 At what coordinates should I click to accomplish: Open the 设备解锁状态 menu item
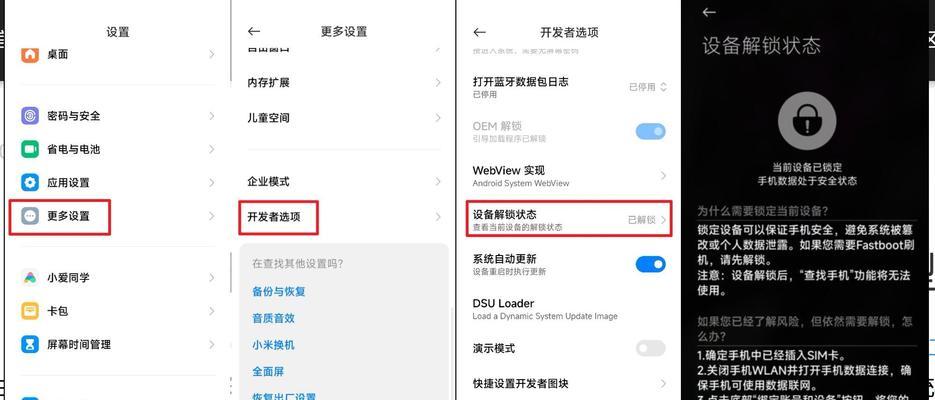point(569,219)
